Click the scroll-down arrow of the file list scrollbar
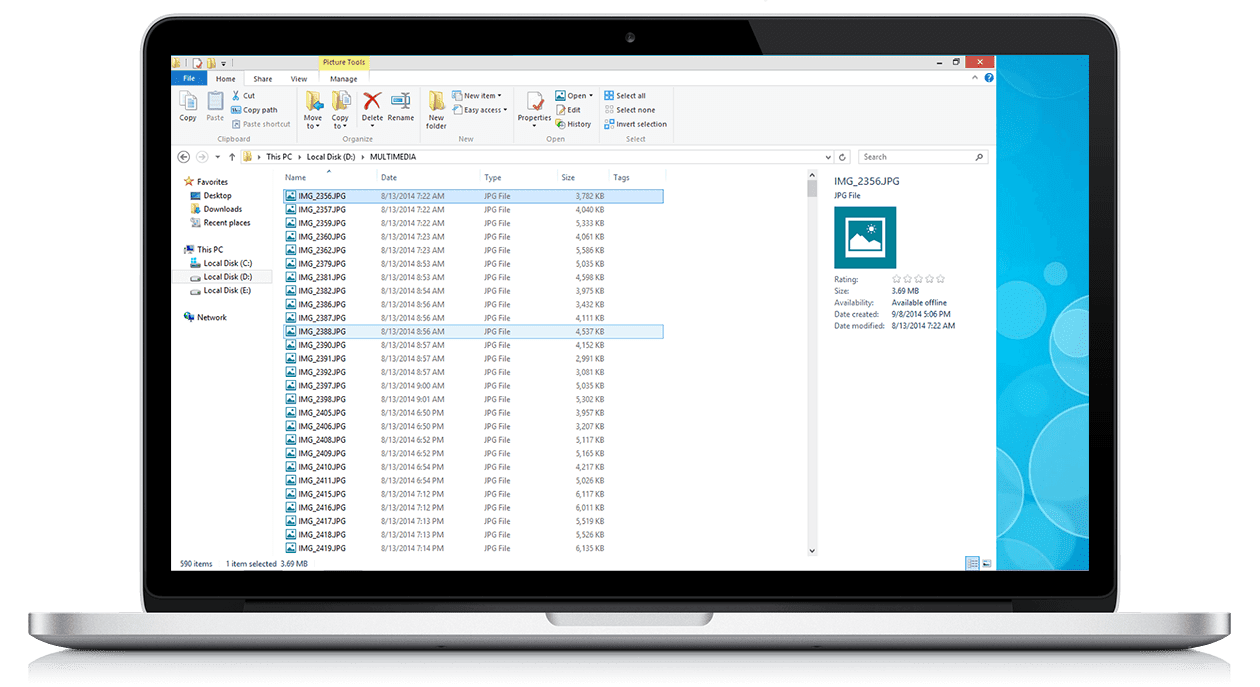Viewport: 1260px width, 687px height. [812, 551]
